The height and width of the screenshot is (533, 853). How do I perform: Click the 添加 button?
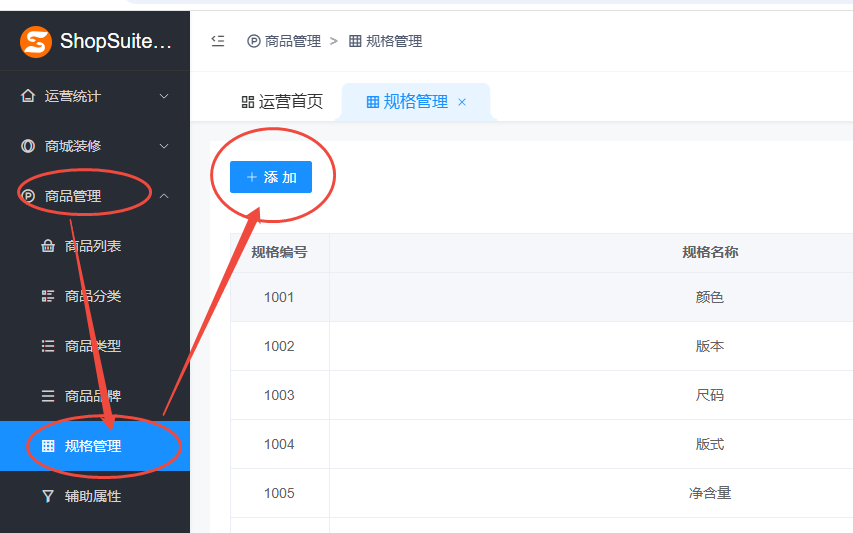click(271, 177)
